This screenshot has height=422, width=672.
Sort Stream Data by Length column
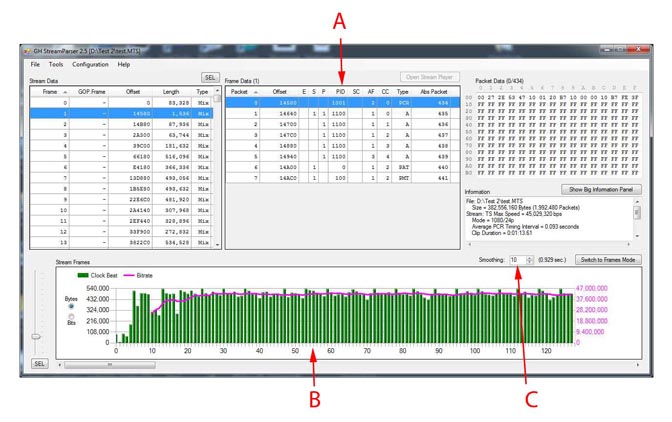[170, 91]
